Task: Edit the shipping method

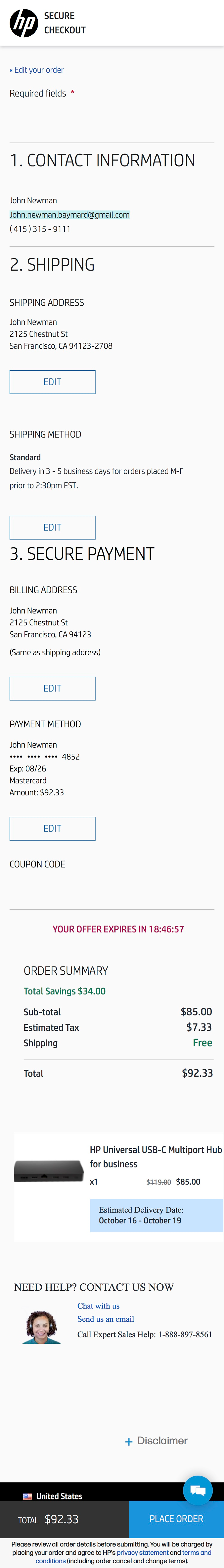Action: [x=52, y=527]
